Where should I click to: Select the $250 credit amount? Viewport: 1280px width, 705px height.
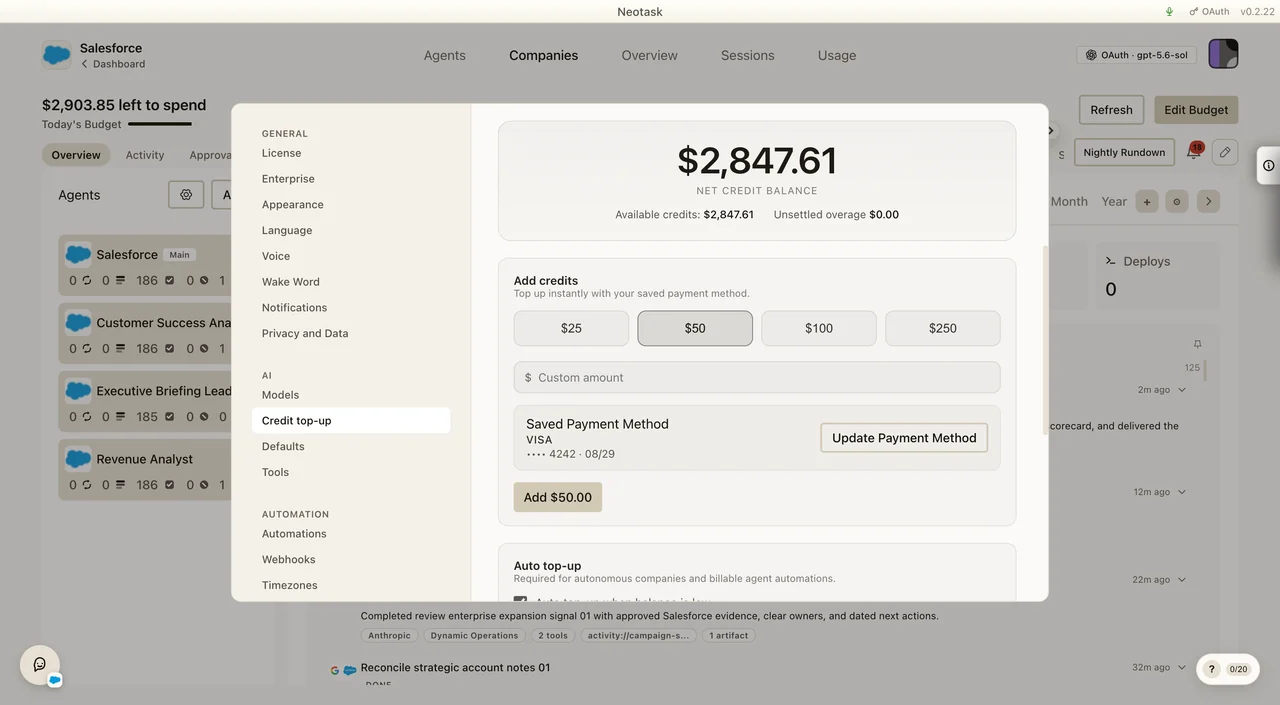point(943,328)
